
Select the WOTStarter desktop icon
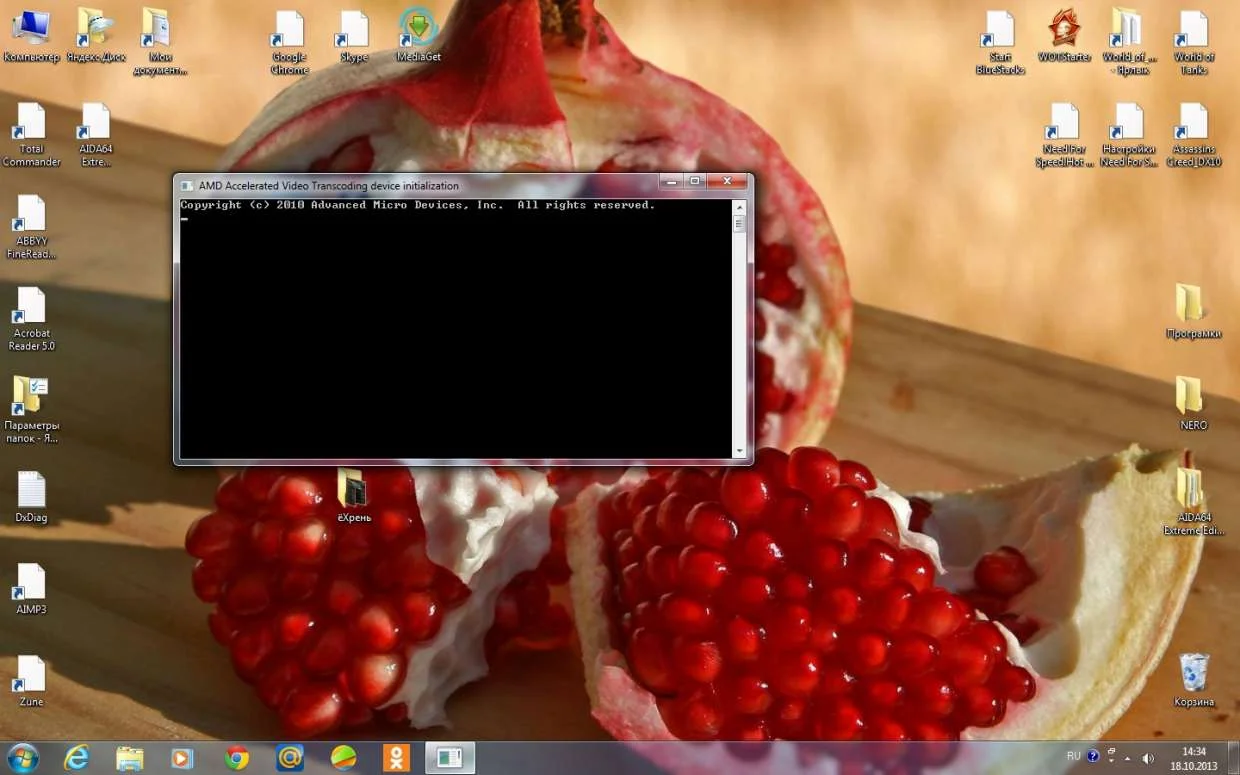click(x=1064, y=36)
